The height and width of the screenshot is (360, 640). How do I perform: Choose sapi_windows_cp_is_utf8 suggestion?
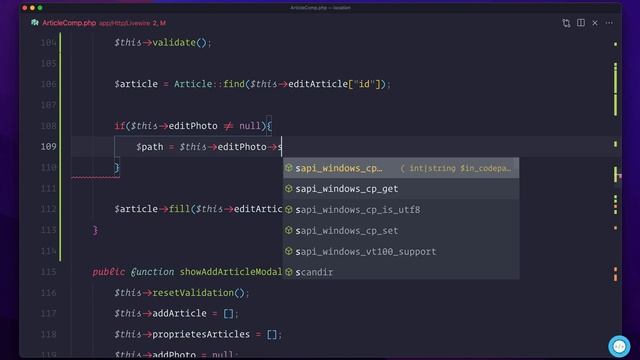click(x=401, y=209)
